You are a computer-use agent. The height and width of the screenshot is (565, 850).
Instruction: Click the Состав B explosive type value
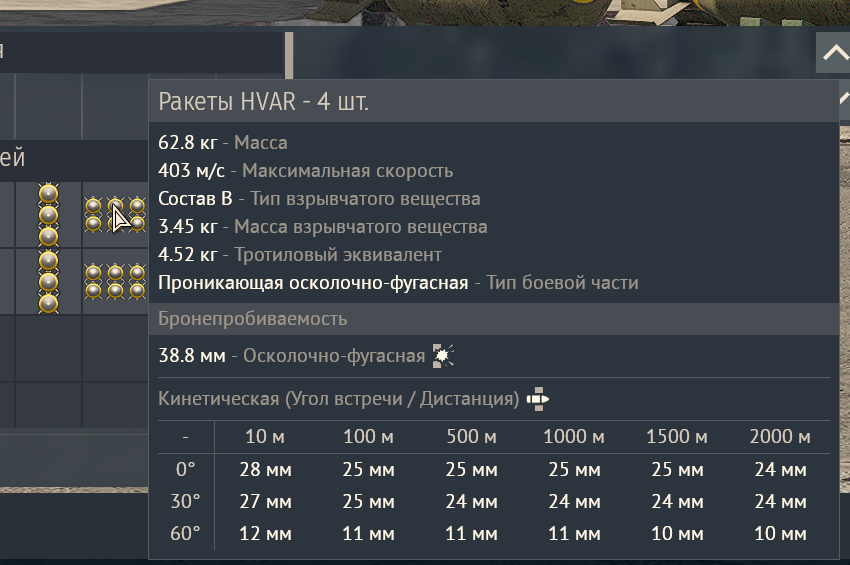coord(195,198)
